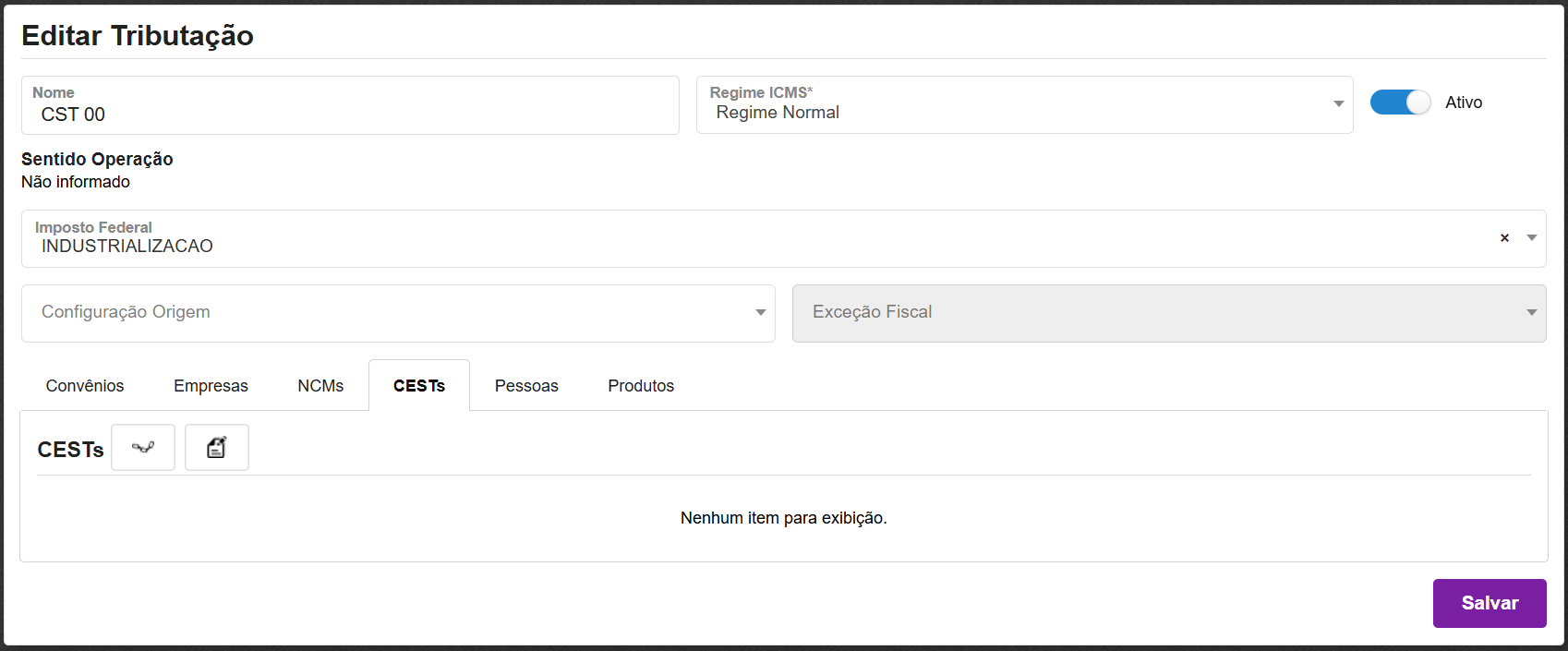Open the Regime ICMS dropdown
Screen dimensions: 1568x651
pyautogui.click(x=1023, y=105)
